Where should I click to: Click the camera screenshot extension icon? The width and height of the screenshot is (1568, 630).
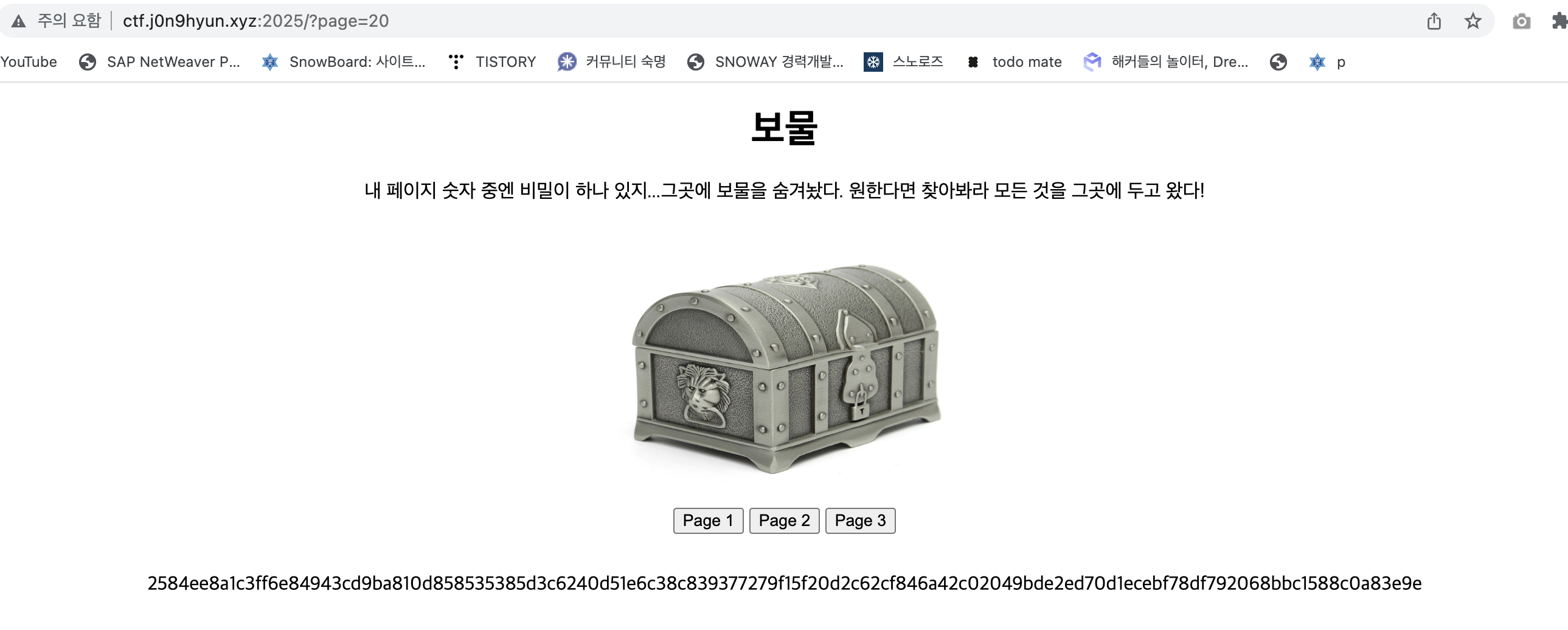pos(1522,21)
